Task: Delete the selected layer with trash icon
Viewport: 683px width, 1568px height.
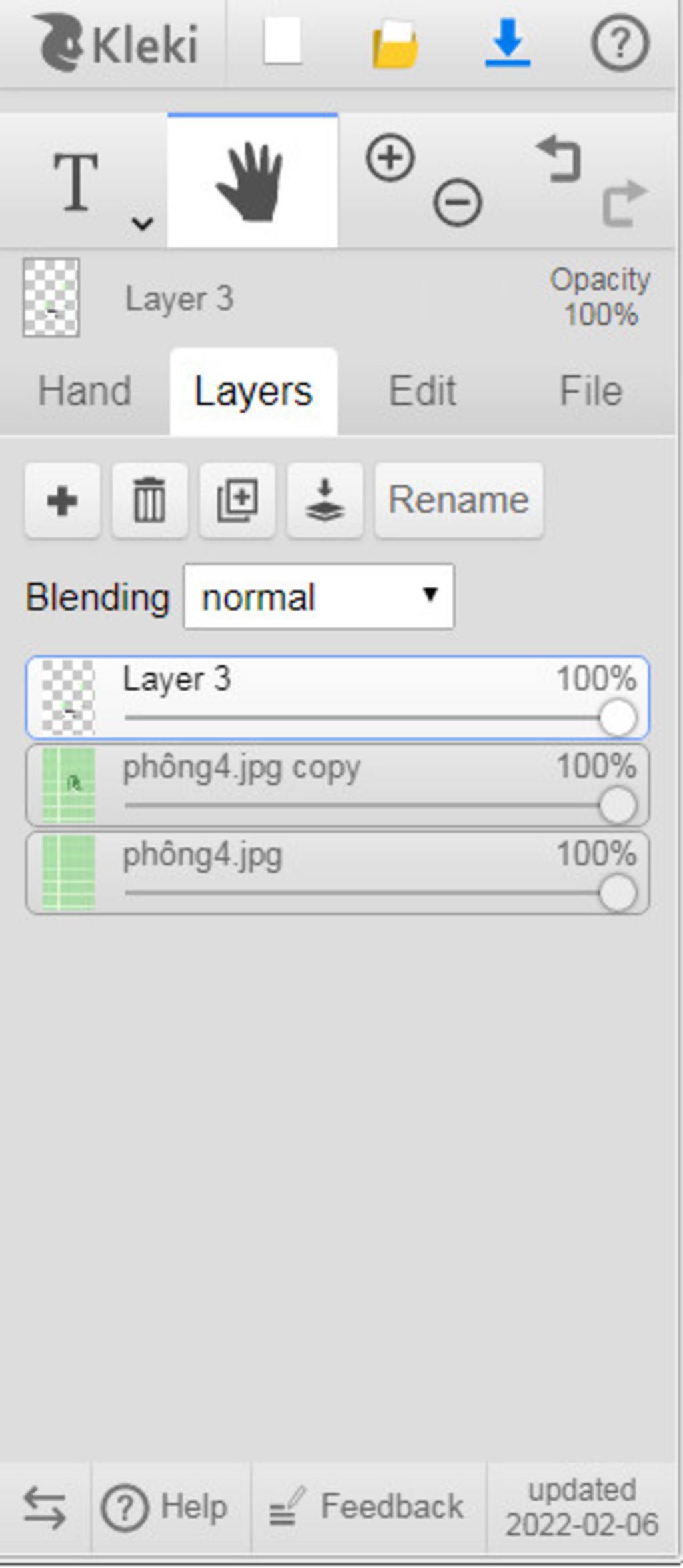Action: (150, 500)
